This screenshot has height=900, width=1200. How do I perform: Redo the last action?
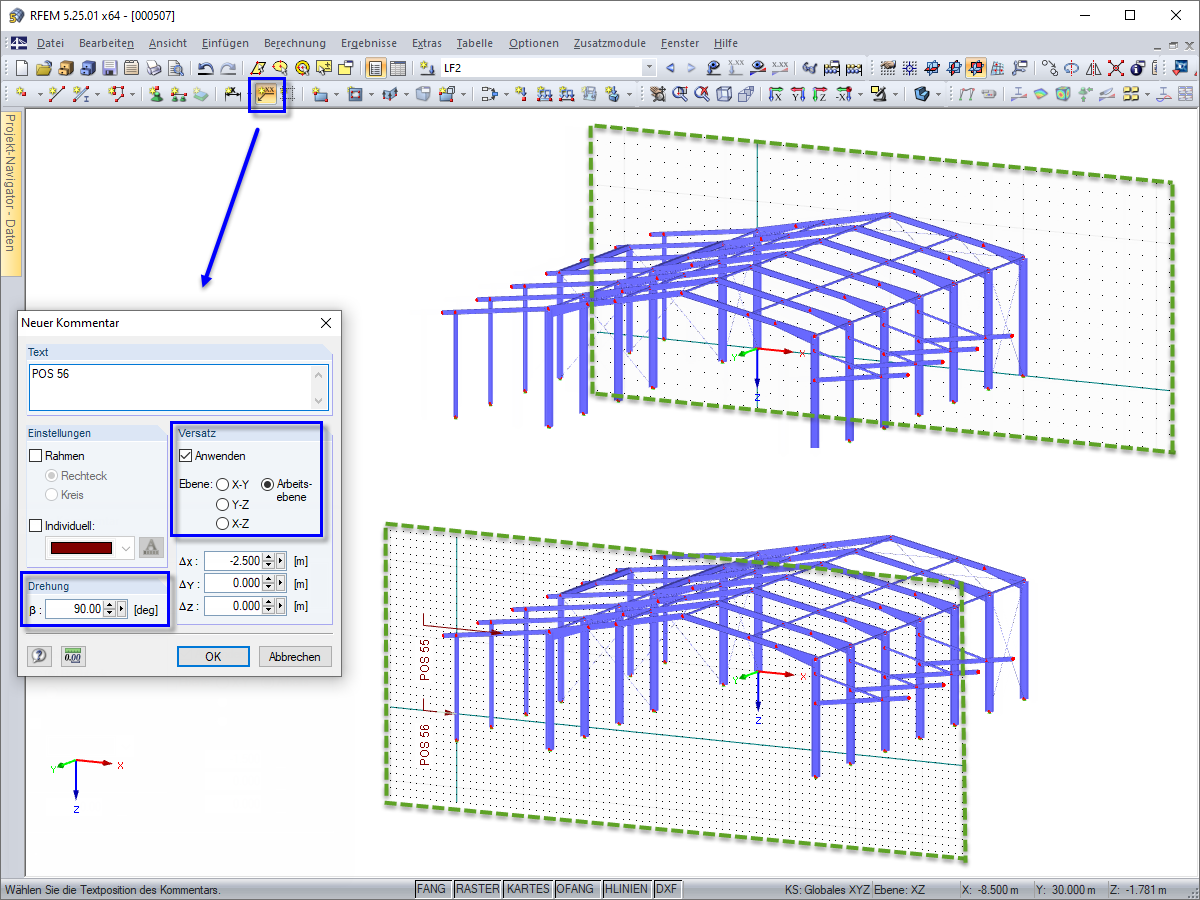[228, 68]
